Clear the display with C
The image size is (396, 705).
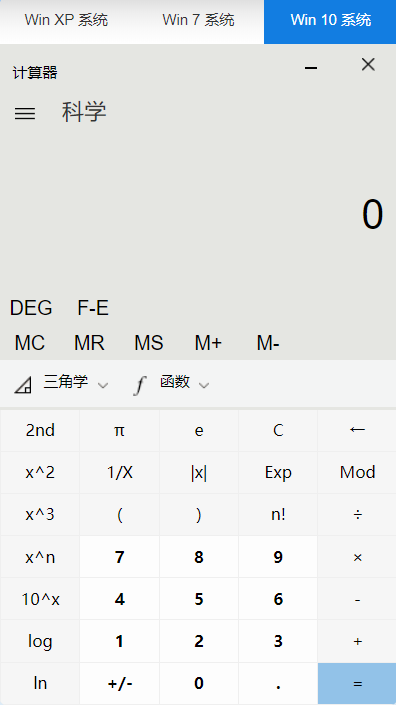(278, 430)
